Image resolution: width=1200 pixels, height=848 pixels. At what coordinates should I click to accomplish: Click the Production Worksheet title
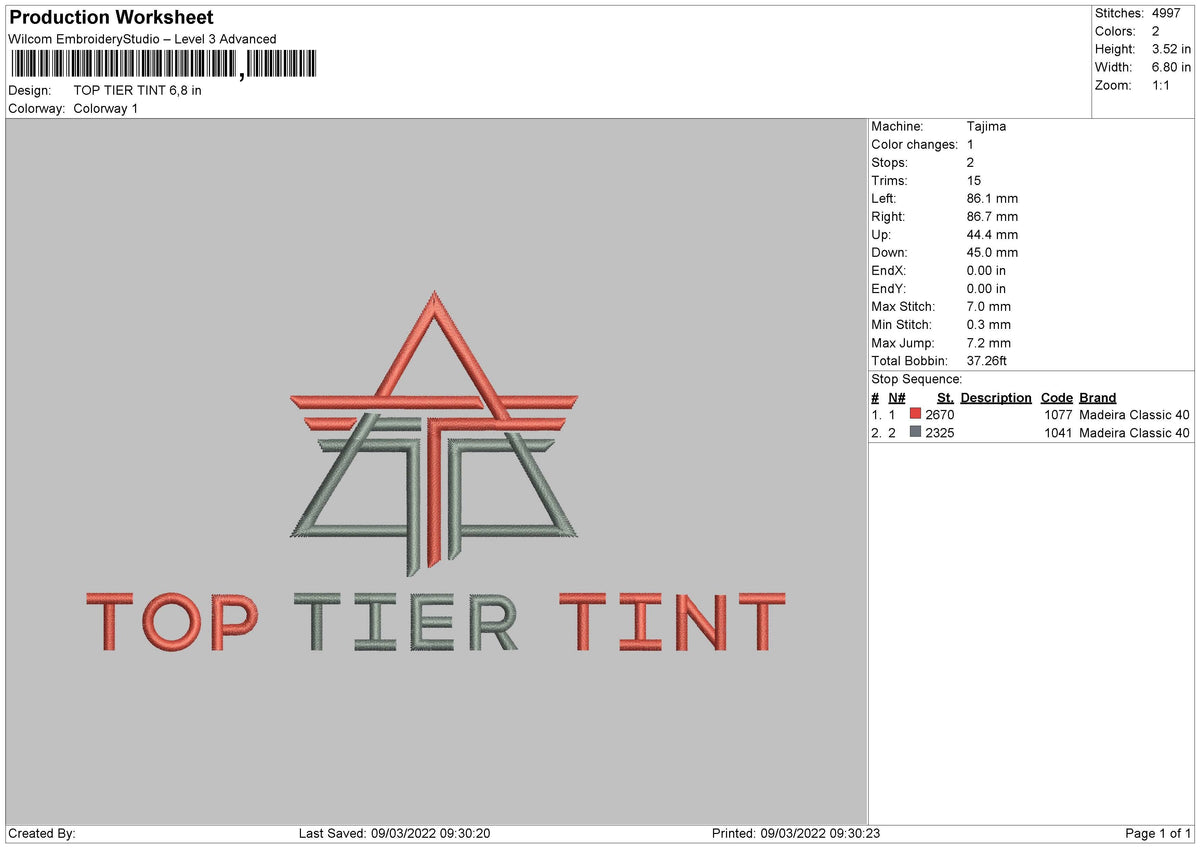click(x=111, y=18)
